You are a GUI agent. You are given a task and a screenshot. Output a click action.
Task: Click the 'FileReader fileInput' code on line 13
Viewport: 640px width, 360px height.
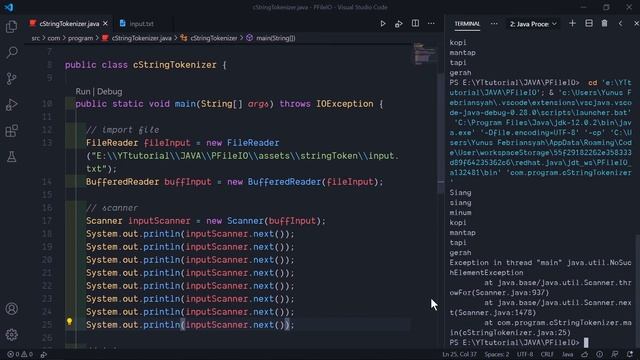click(x=138, y=143)
